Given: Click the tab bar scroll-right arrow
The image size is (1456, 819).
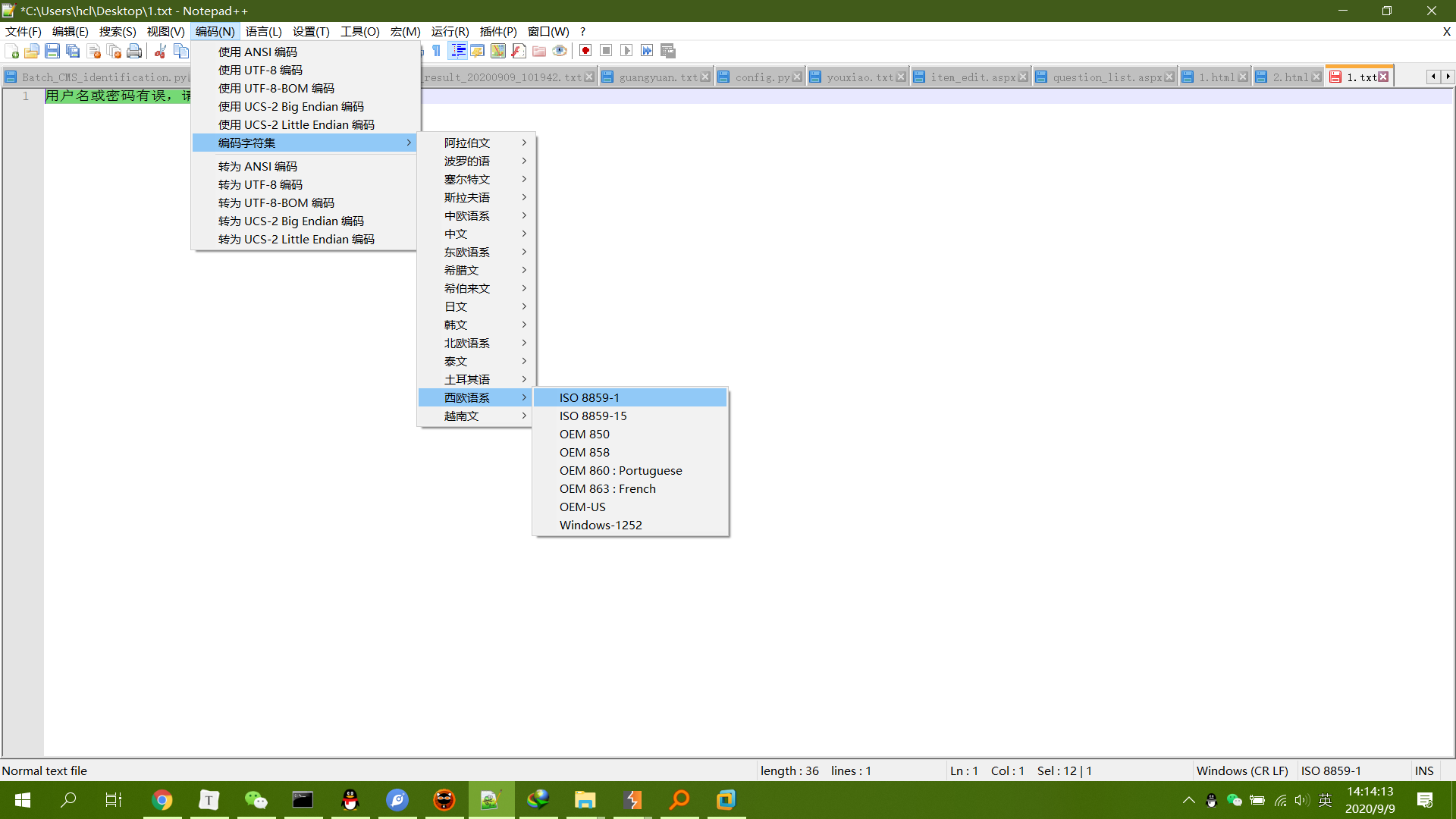Looking at the screenshot, I should click(x=1448, y=77).
